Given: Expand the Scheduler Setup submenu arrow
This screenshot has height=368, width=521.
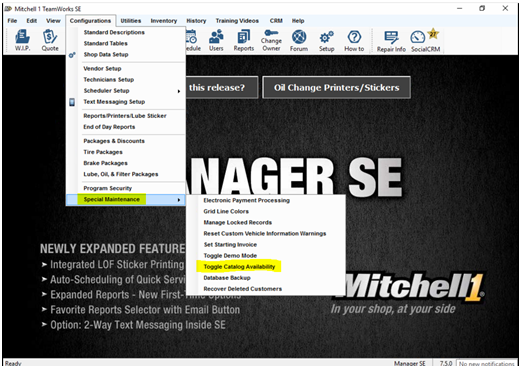Looking at the screenshot, I should point(179,91).
